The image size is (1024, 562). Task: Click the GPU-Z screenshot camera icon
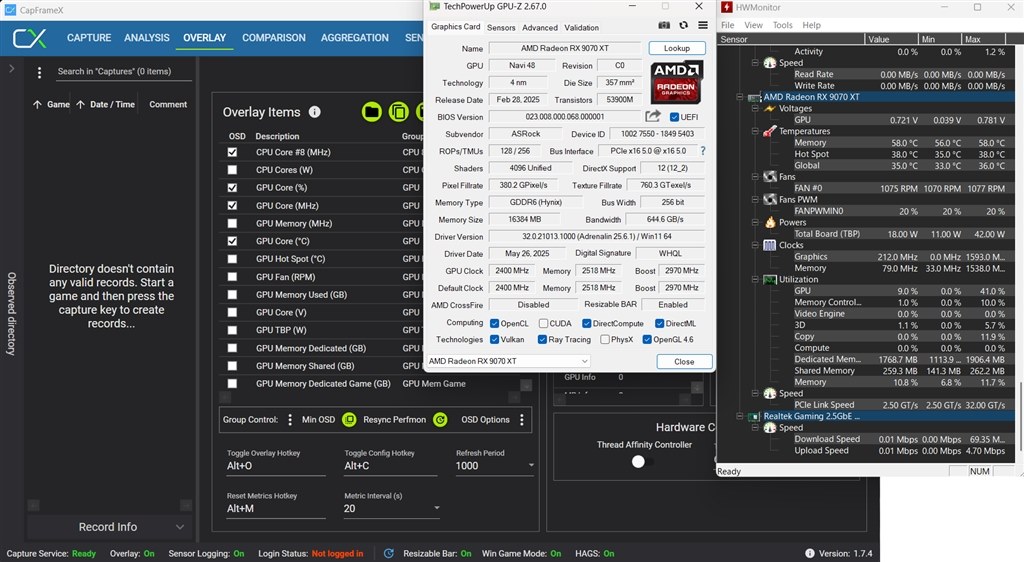tap(664, 25)
